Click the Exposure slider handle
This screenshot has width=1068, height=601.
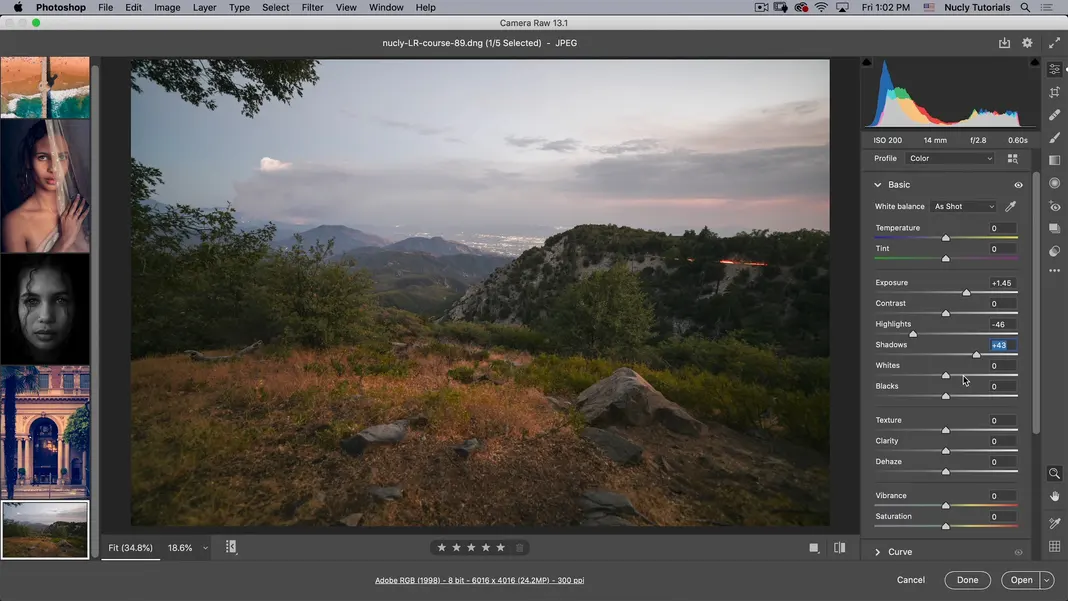[x=966, y=292]
